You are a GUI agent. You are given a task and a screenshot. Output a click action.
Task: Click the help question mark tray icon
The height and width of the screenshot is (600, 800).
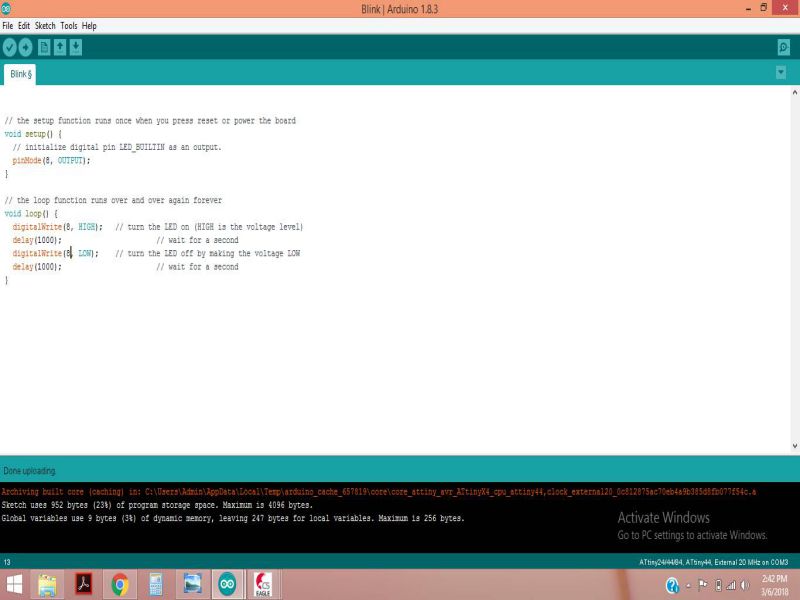672,585
